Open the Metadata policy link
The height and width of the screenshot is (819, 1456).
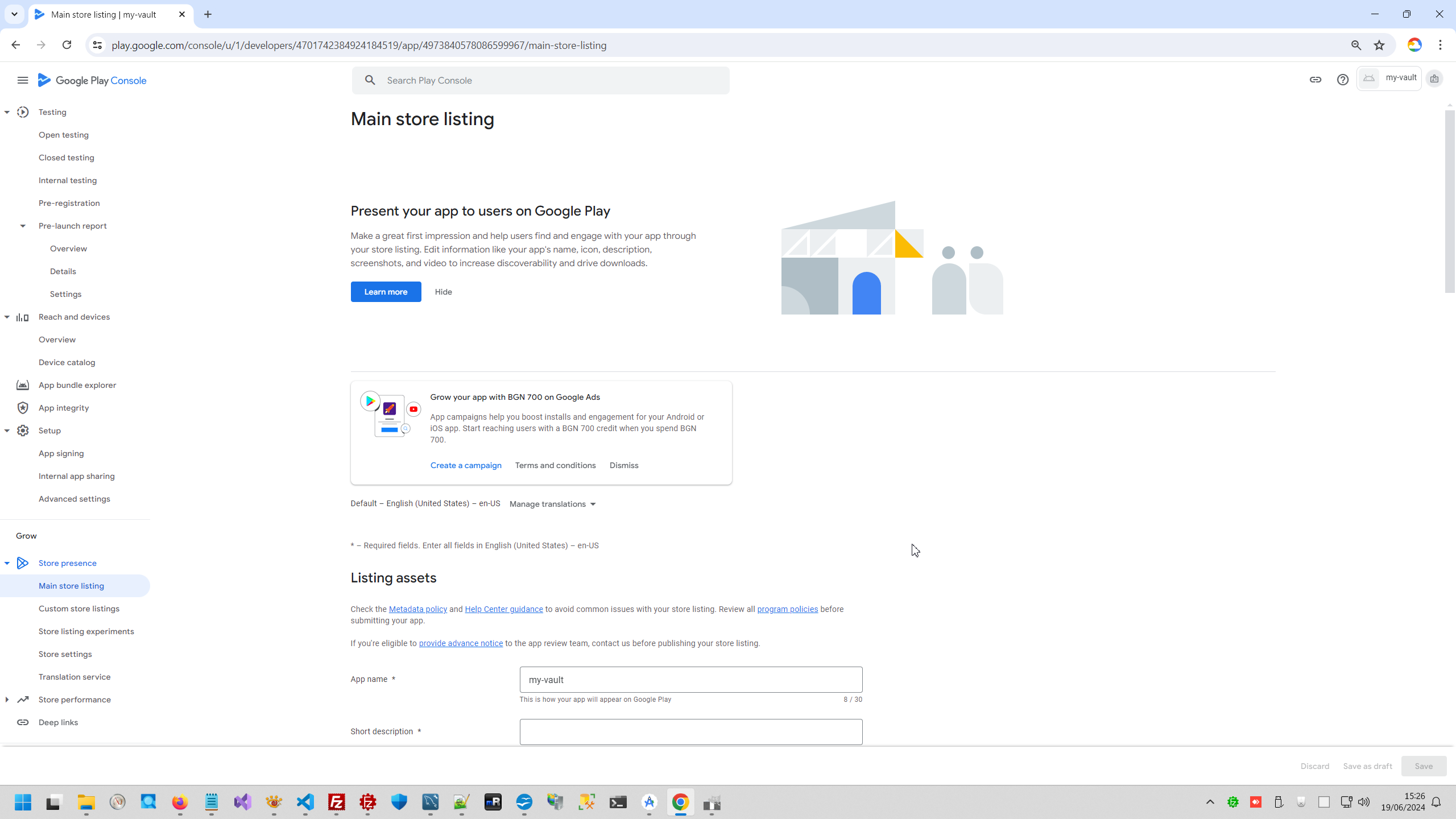point(417,609)
